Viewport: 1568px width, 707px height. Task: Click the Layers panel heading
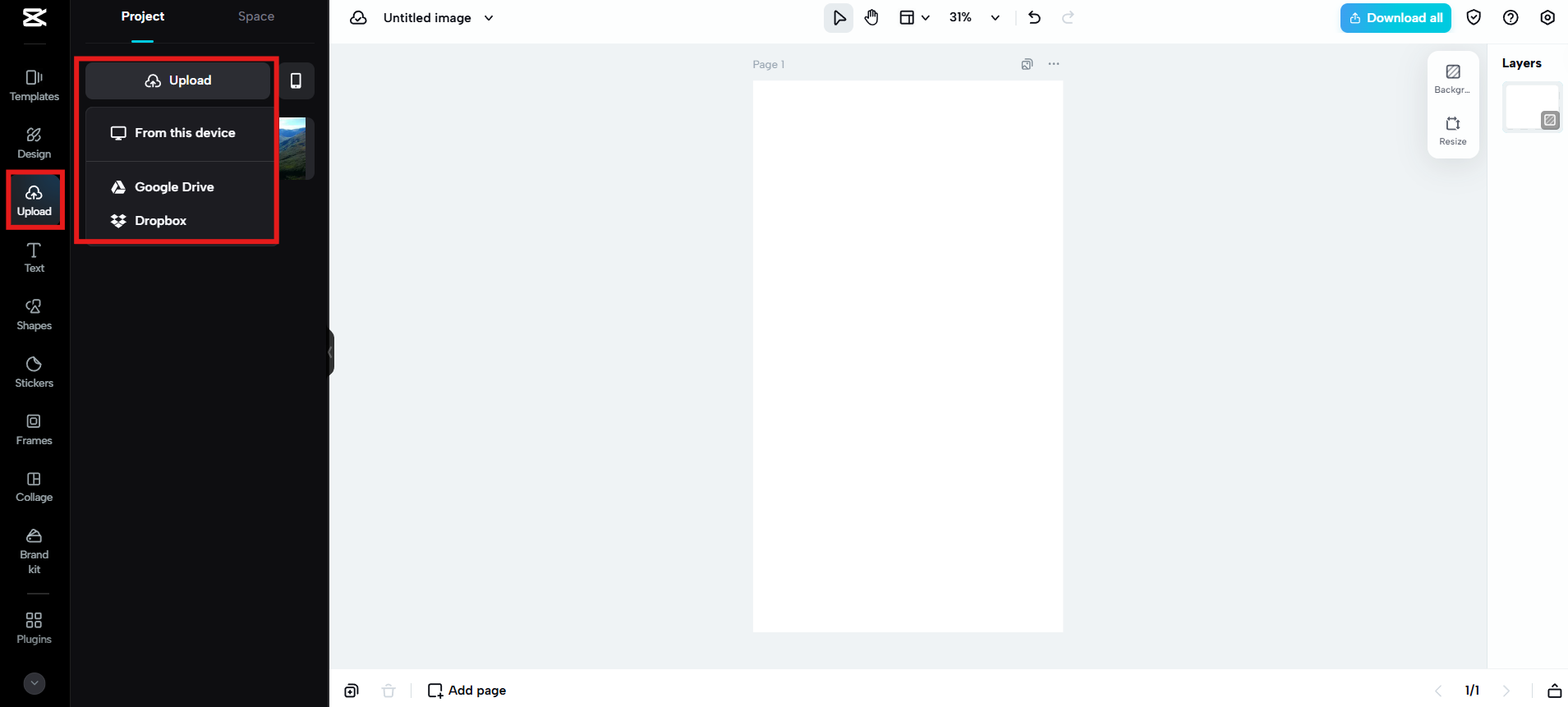click(x=1521, y=63)
